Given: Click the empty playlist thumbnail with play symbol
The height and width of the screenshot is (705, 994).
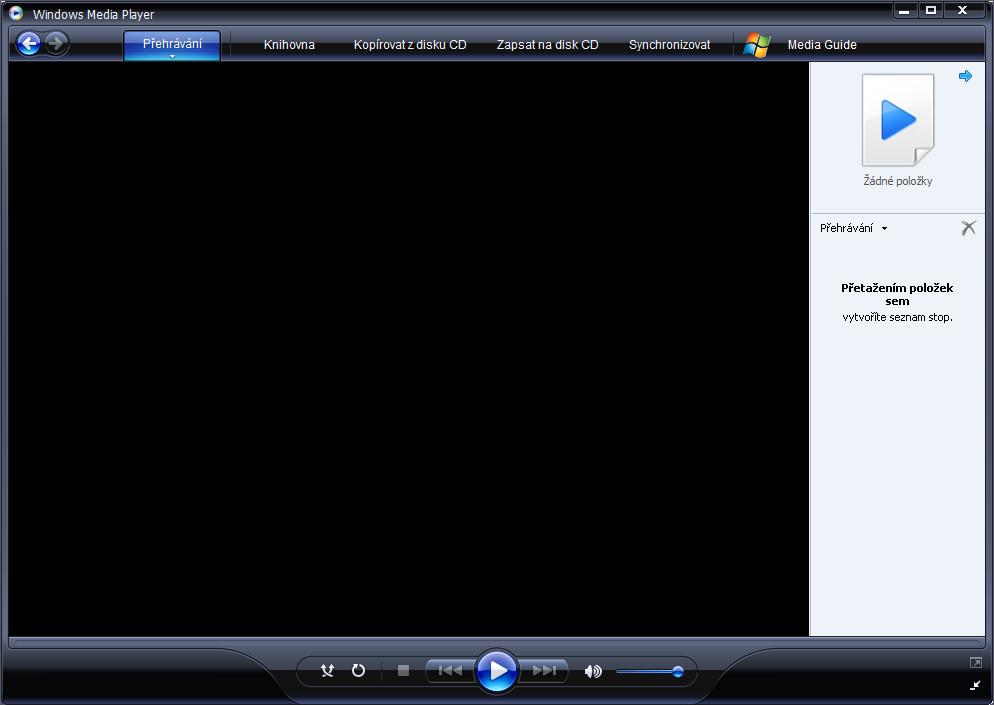Looking at the screenshot, I should pos(897,120).
